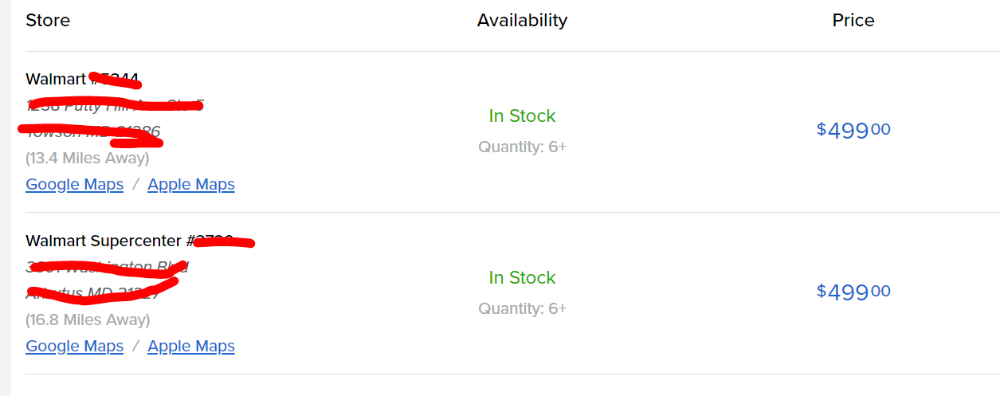Click In Stock status in first row
1000x396 pixels.
tap(522, 116)
